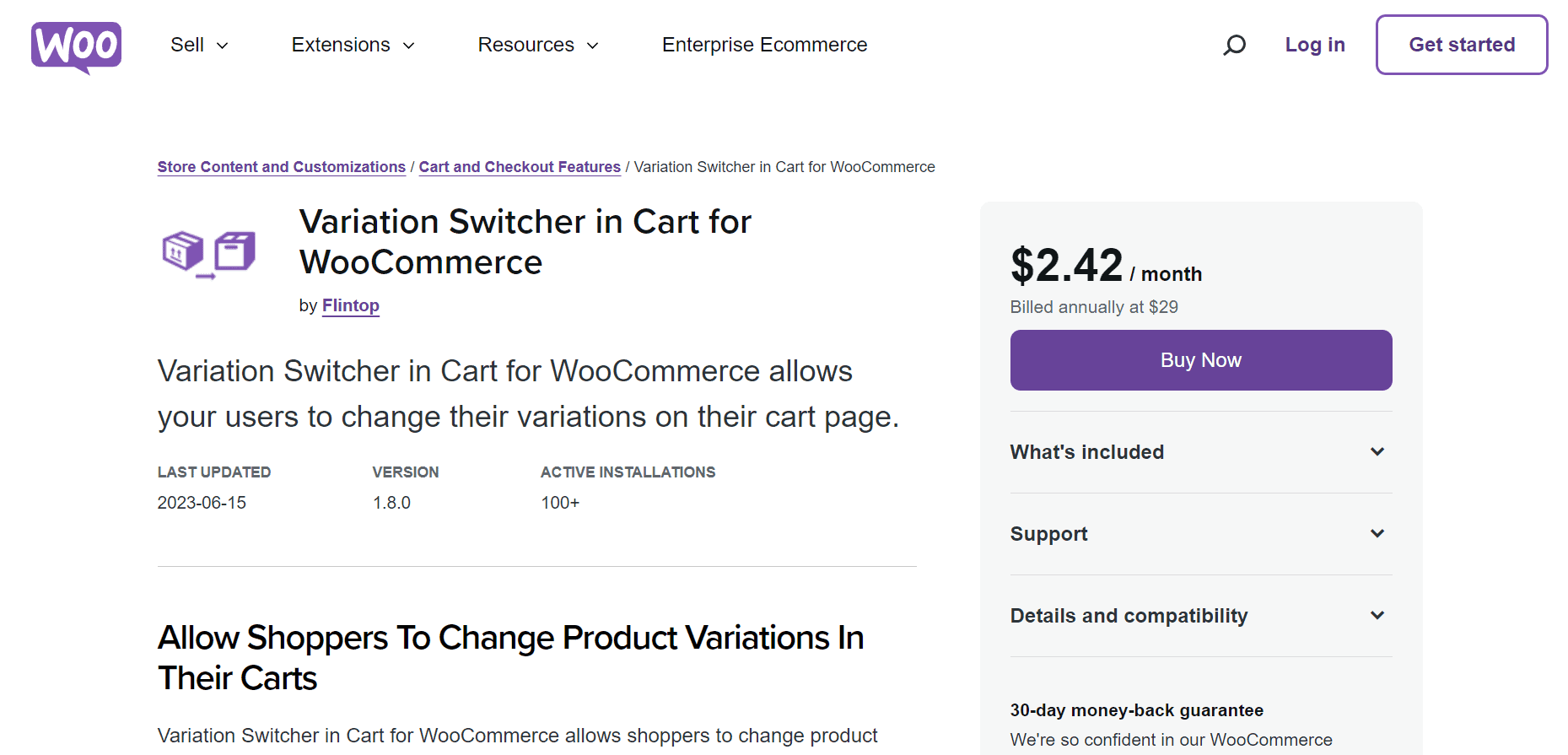Viewport: 1568px width, 755px height.
Task: Open the Resources dropdown menu
Action: (537, 45)
